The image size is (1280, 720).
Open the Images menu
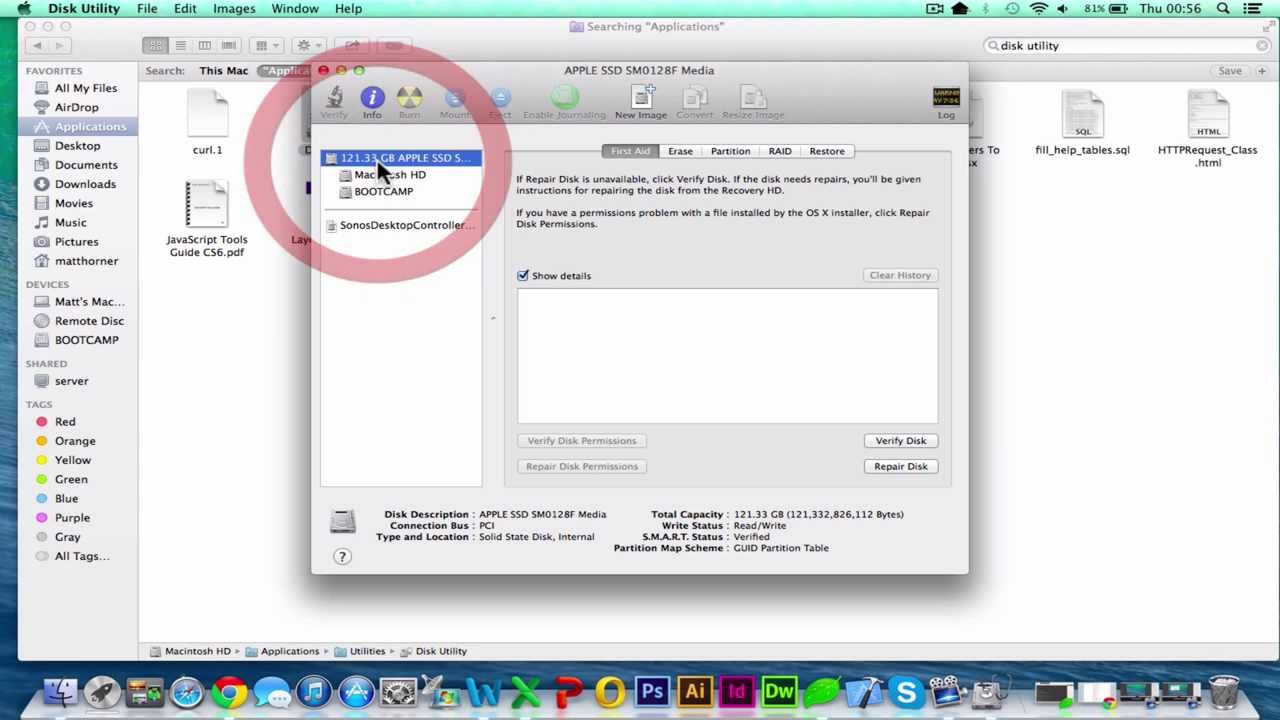[x=234, y=8]
